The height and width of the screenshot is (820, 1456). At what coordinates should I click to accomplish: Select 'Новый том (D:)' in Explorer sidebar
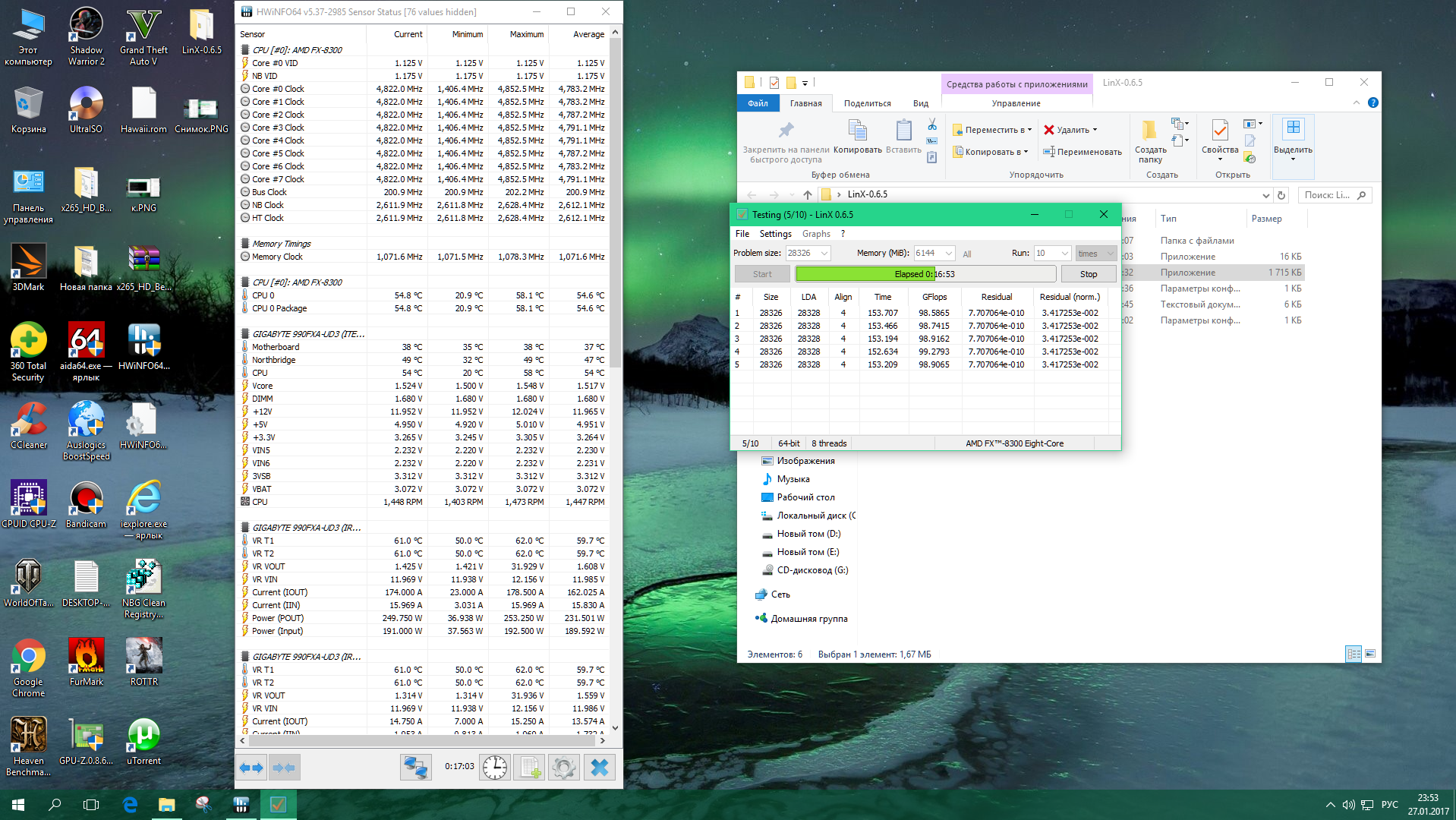[x=808, y=534]
